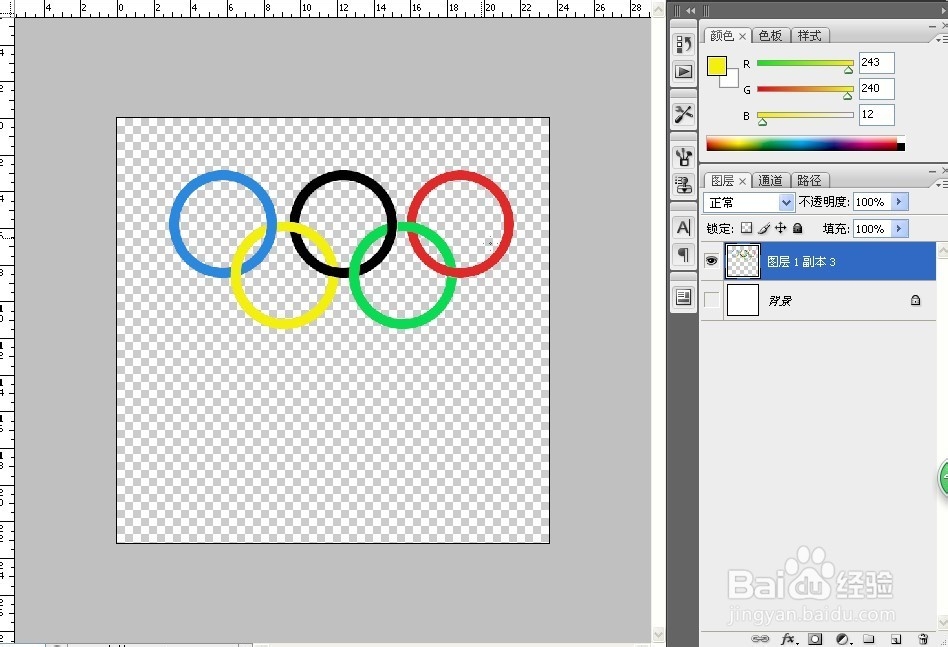Image resolution: width=948 pixels, height=647 pixels.
Task: Minimize the Color panel group
Action: [x=932, y=27]
